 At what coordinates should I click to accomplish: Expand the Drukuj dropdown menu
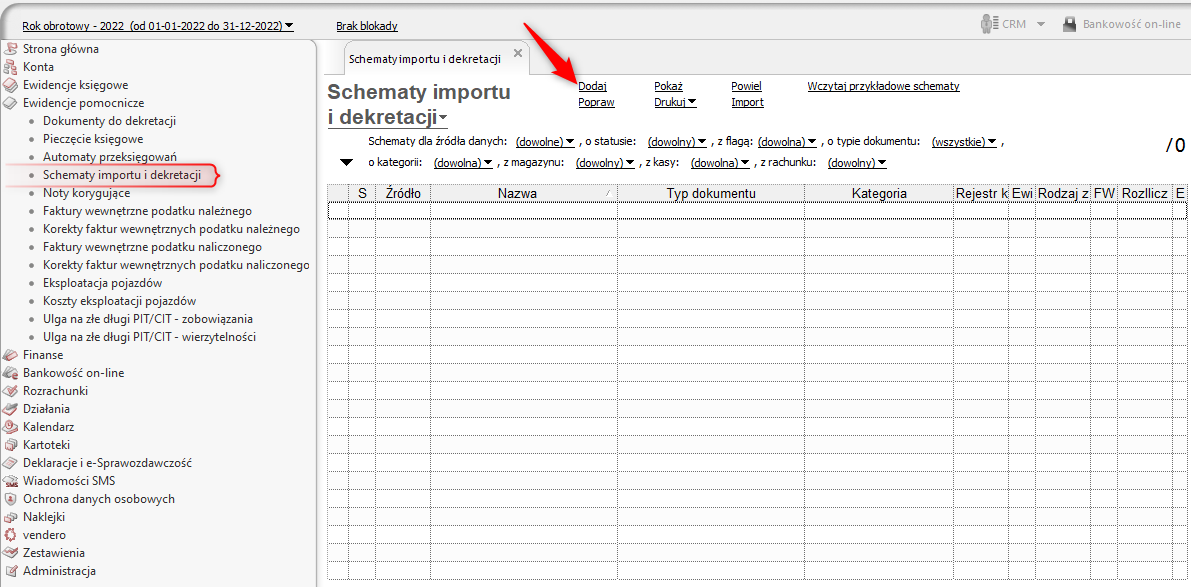(675, 102)
